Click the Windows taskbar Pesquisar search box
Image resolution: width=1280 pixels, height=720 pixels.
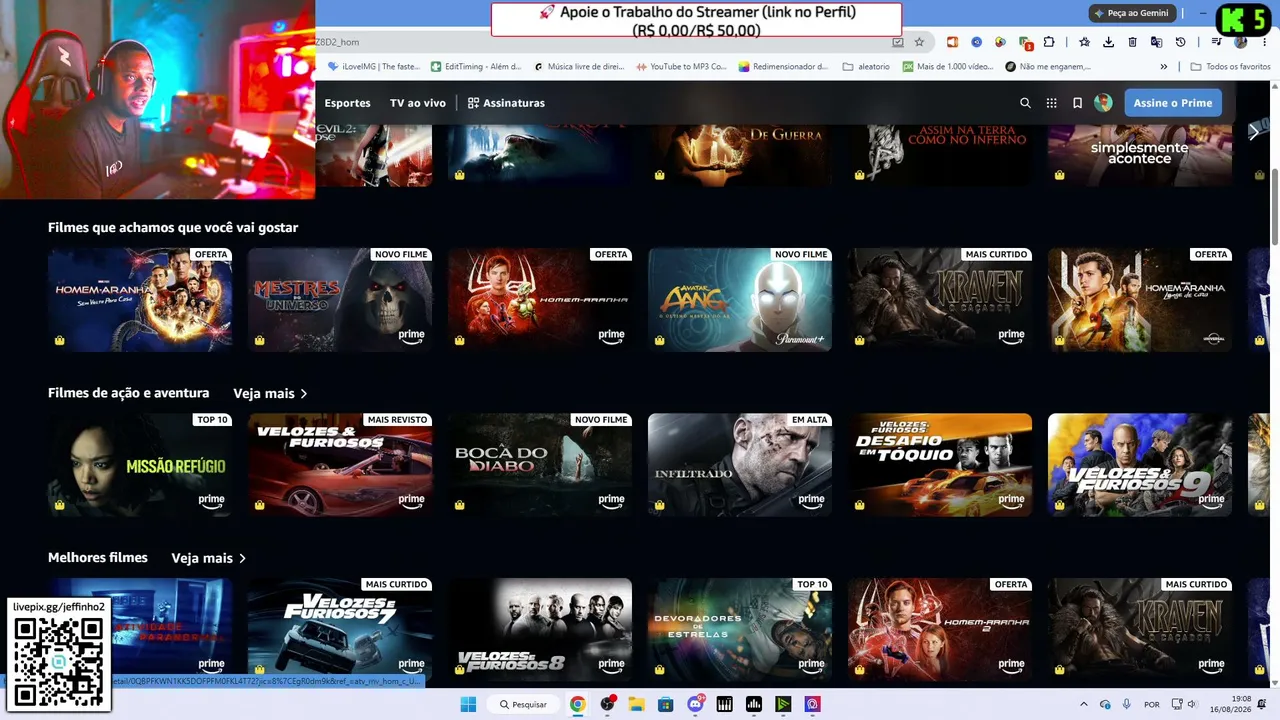pos(523,704)
